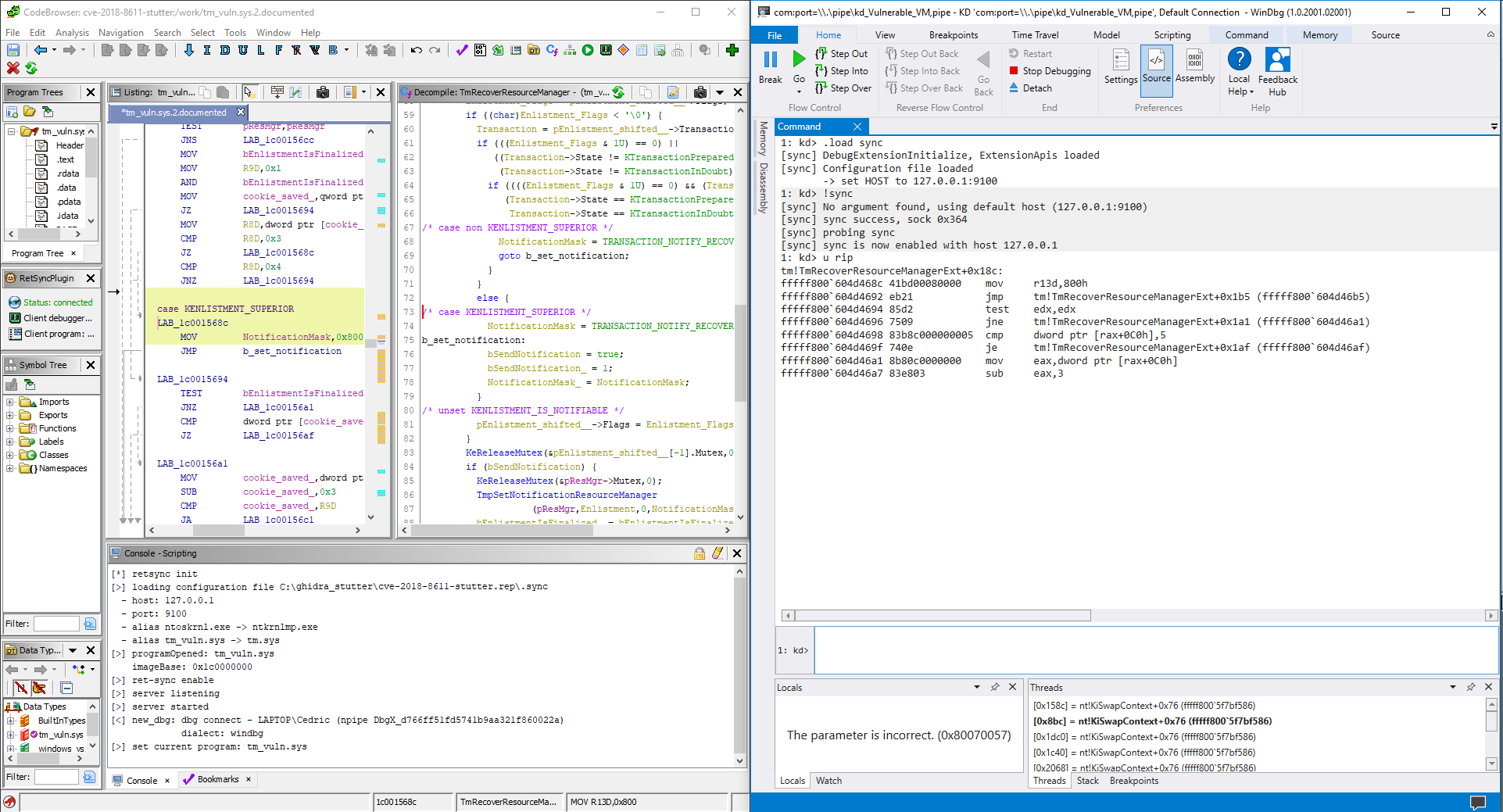Click the green plus icon in Ghidra toolbar

point(732,50)
